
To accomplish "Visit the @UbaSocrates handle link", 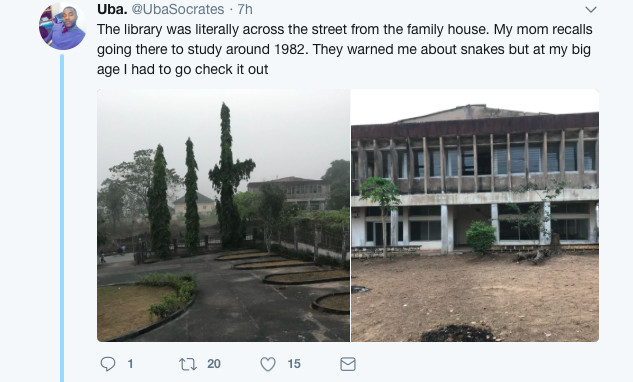I will pos(178,9).
